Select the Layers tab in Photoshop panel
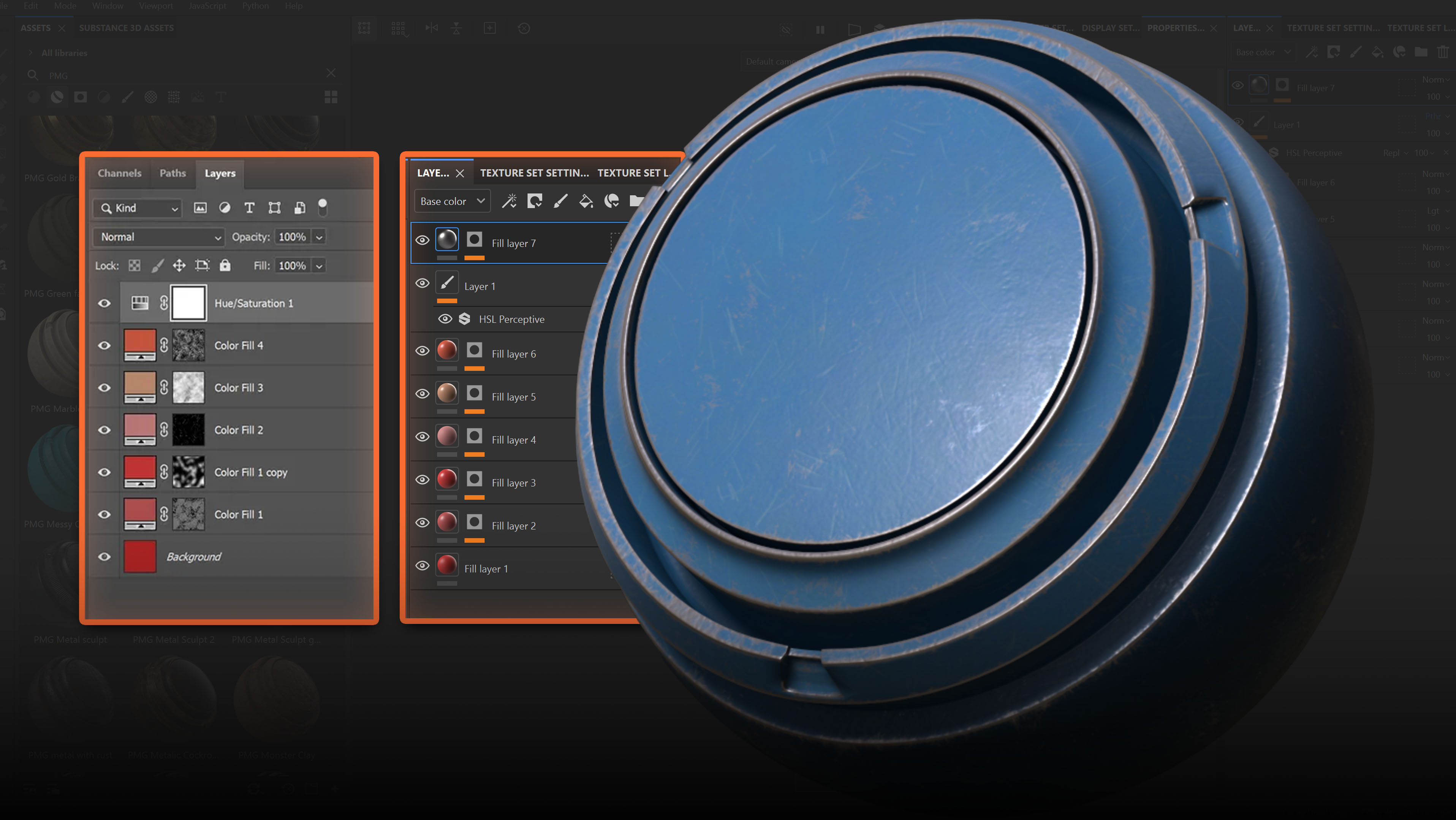This screenshot has width=1456, height=820. click(220, 174)
